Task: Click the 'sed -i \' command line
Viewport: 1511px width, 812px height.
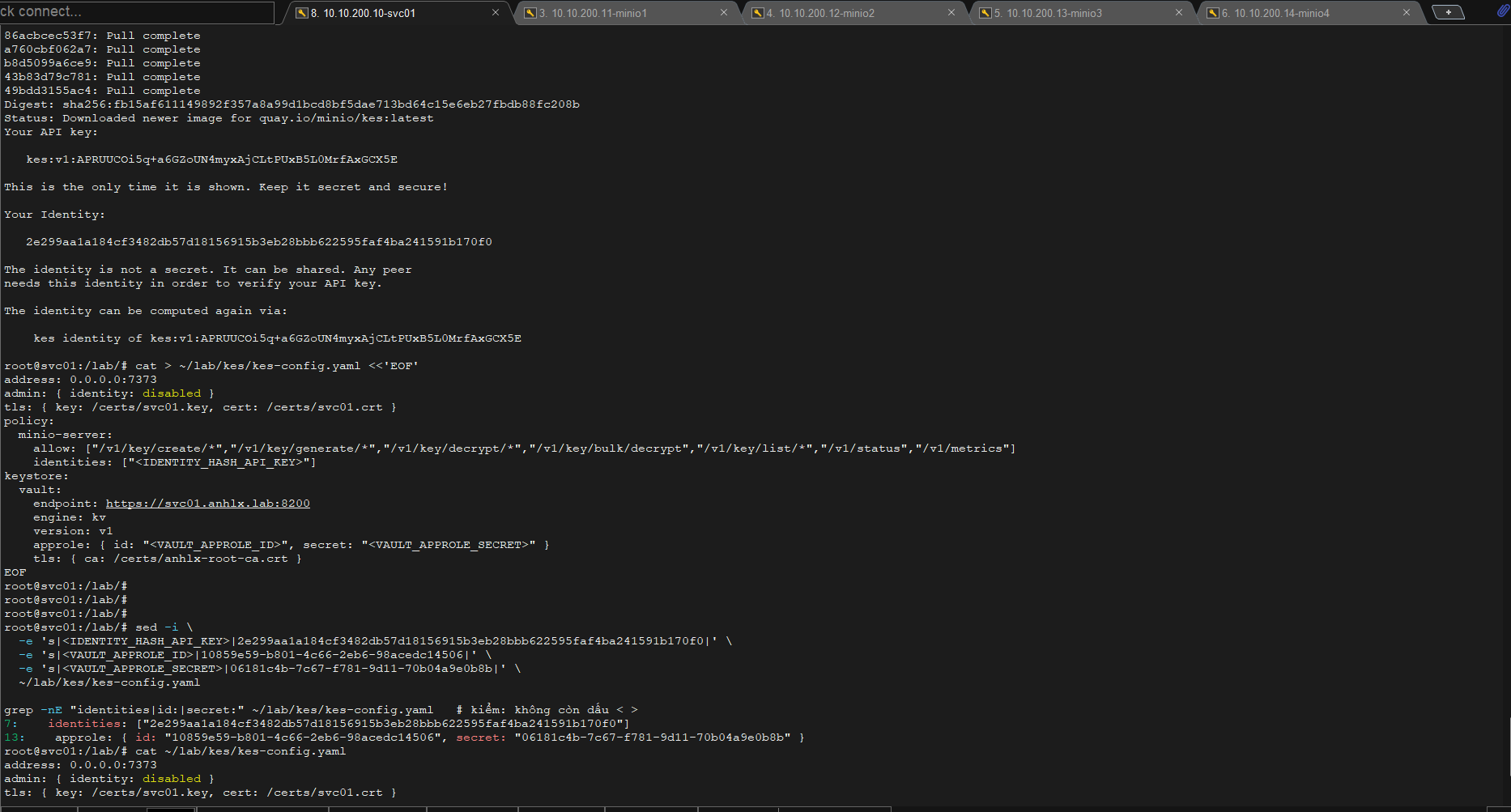Action: coord(99,627)
